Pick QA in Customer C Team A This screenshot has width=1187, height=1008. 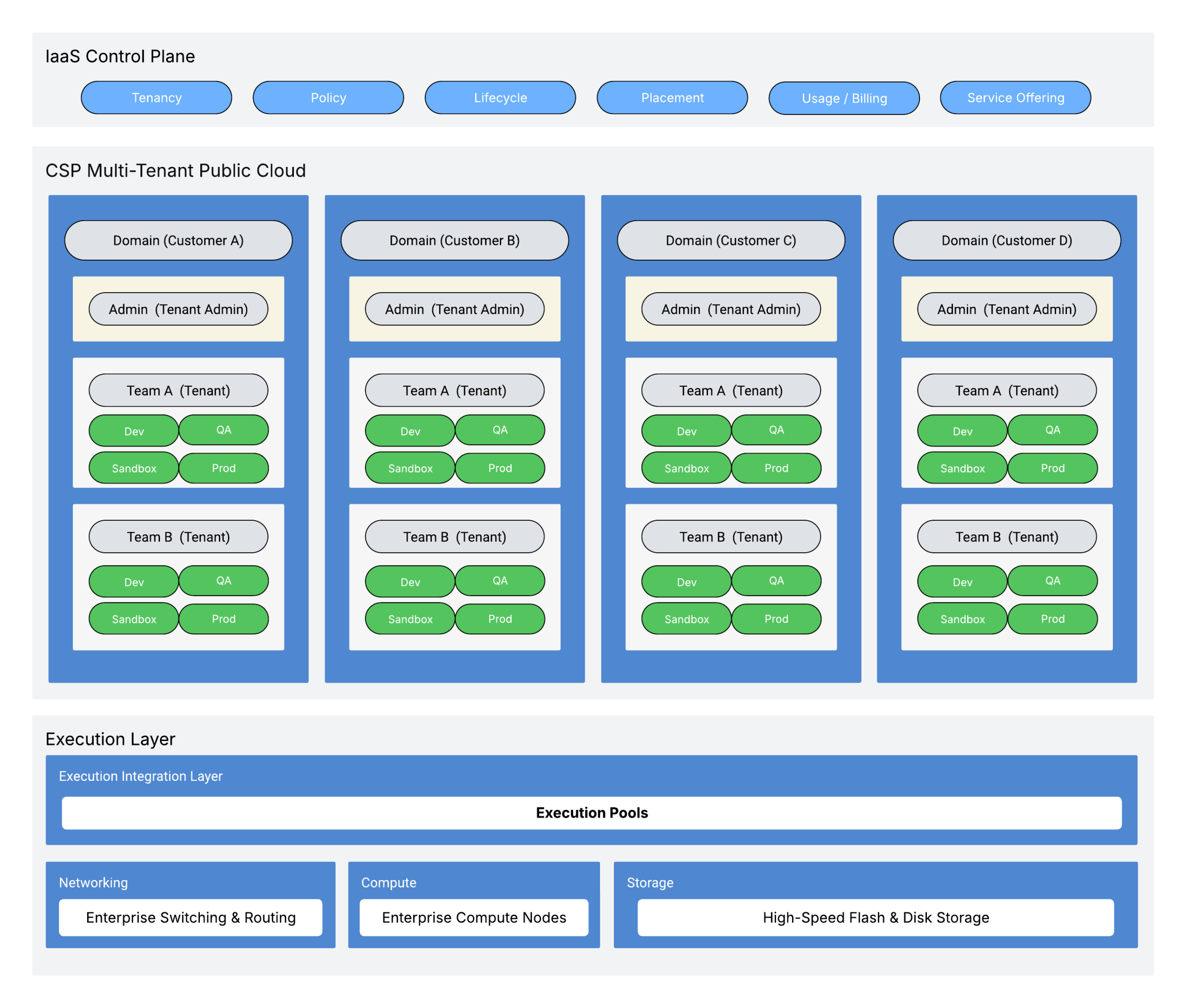[x=777, y=430]
